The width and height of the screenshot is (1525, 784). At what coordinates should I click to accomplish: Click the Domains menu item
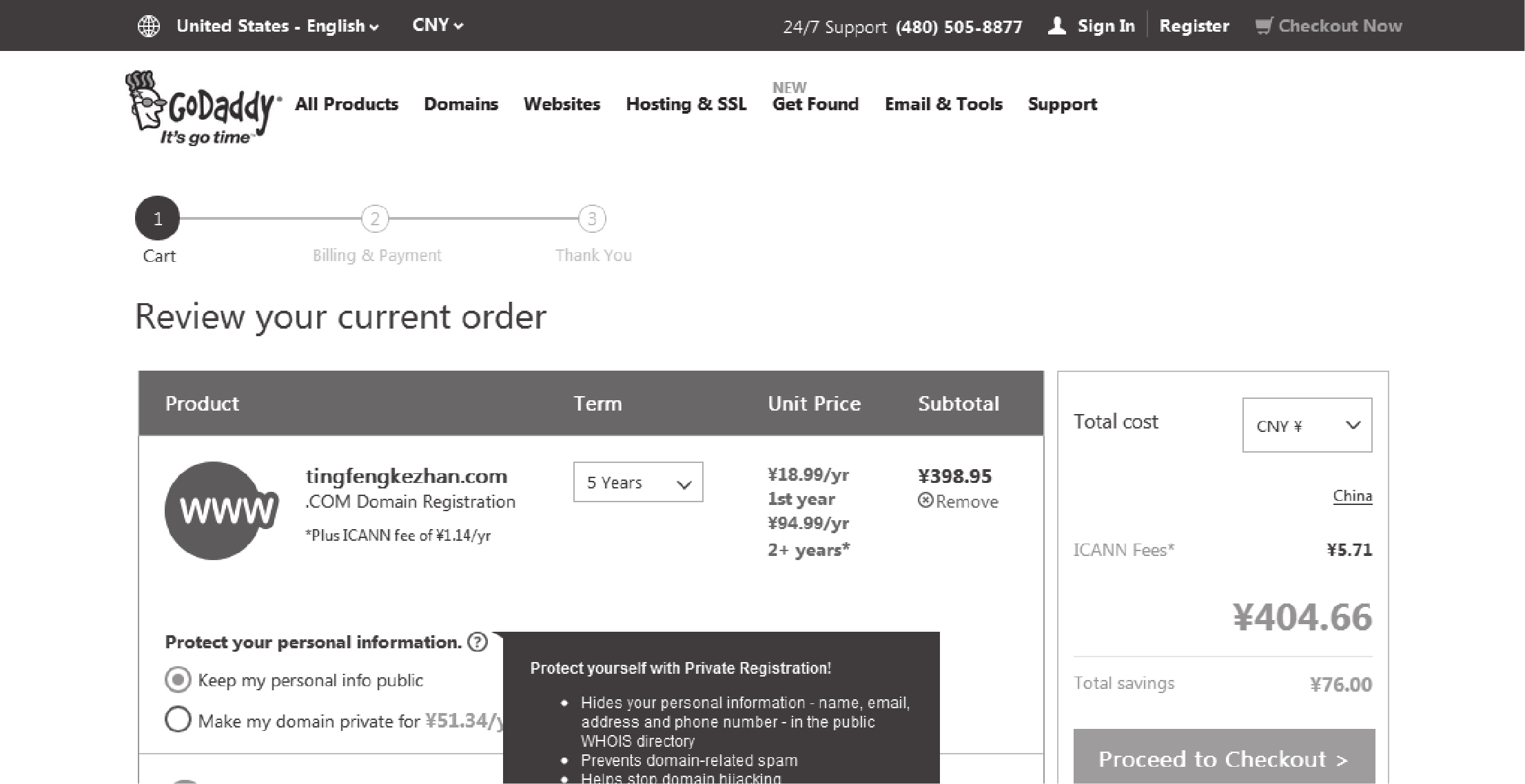pos(462,103)
